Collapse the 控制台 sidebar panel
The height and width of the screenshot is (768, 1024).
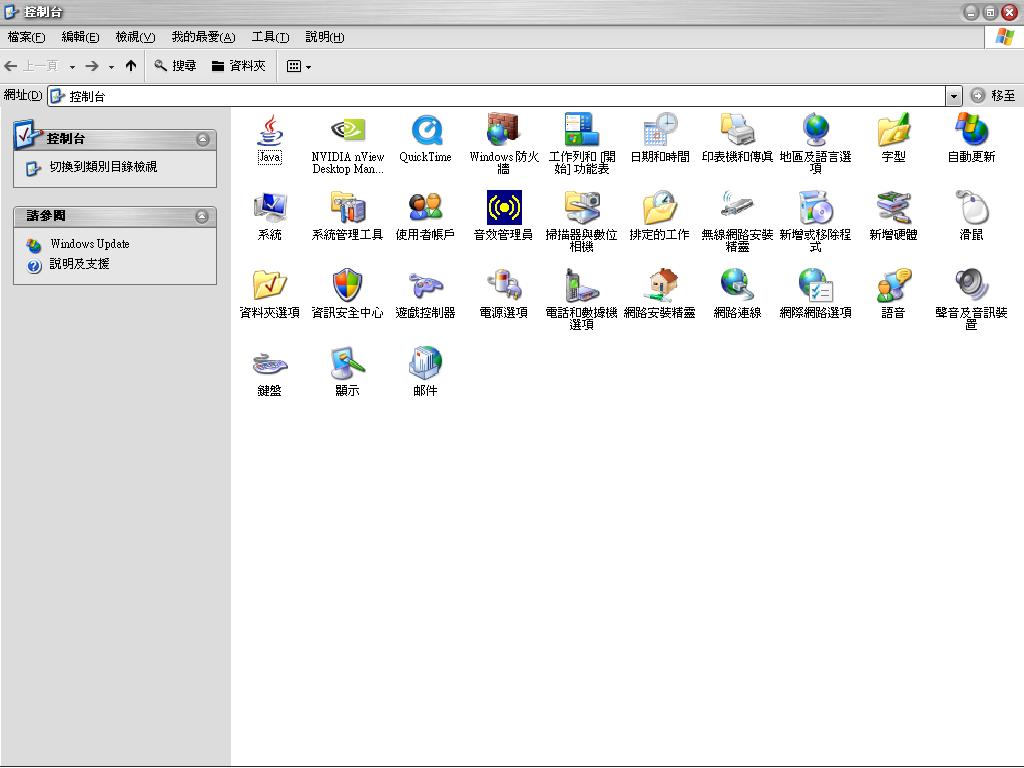pos(202,139)
